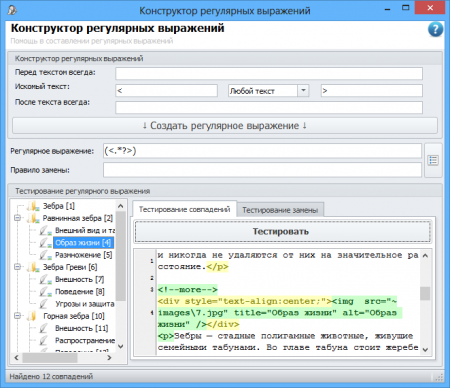Click test text scrollbar down arrow
The width and height of the screenshot is (450, 388).
pyautogui.click(x=425, y=349)
